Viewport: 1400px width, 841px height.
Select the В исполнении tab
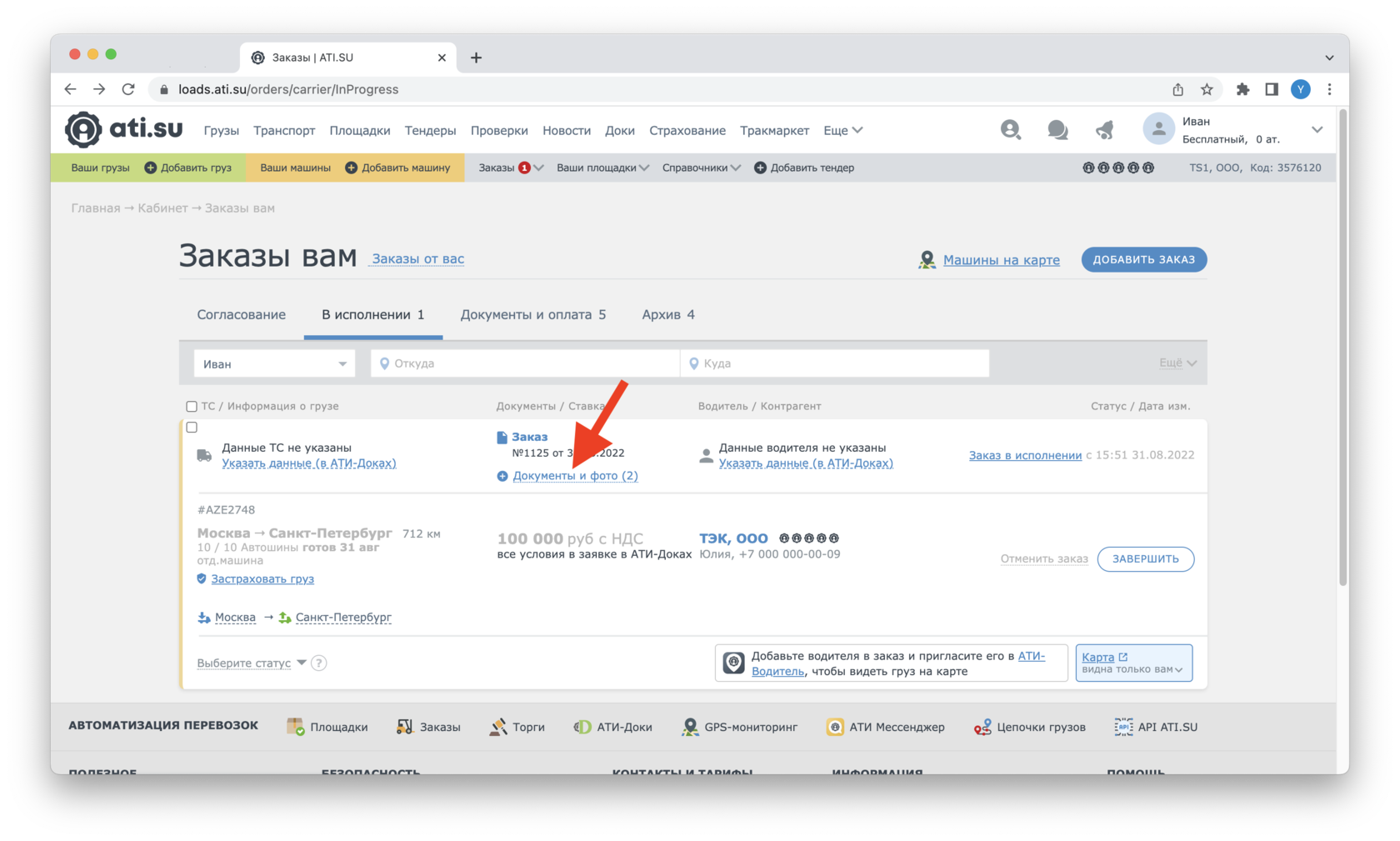pyautogui.click(x=373, y=315)
